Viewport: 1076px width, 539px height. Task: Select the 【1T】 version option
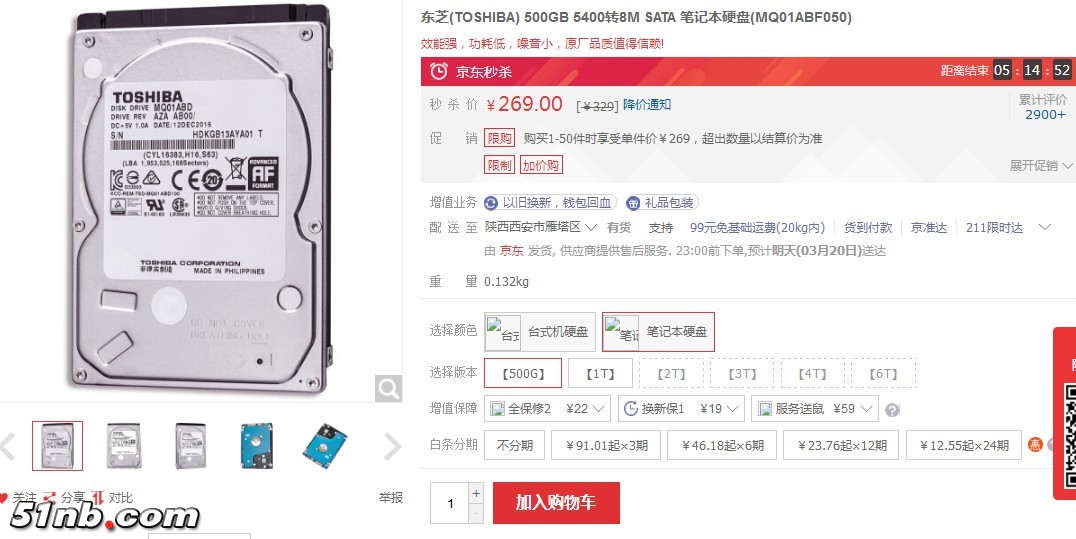(600, 374)
